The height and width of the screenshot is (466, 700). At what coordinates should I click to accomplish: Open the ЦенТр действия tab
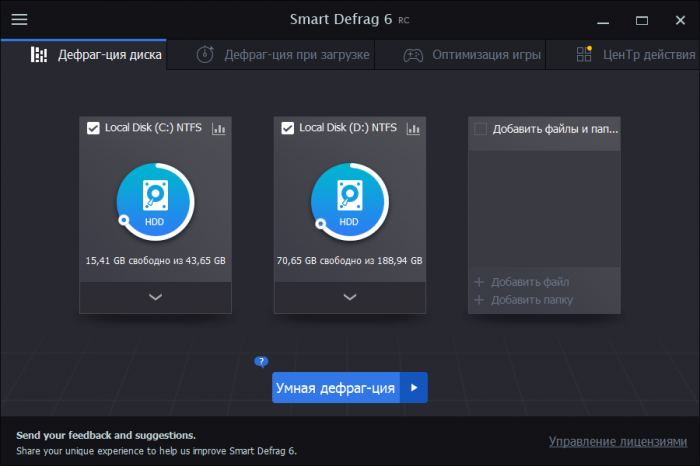[635, 54]
